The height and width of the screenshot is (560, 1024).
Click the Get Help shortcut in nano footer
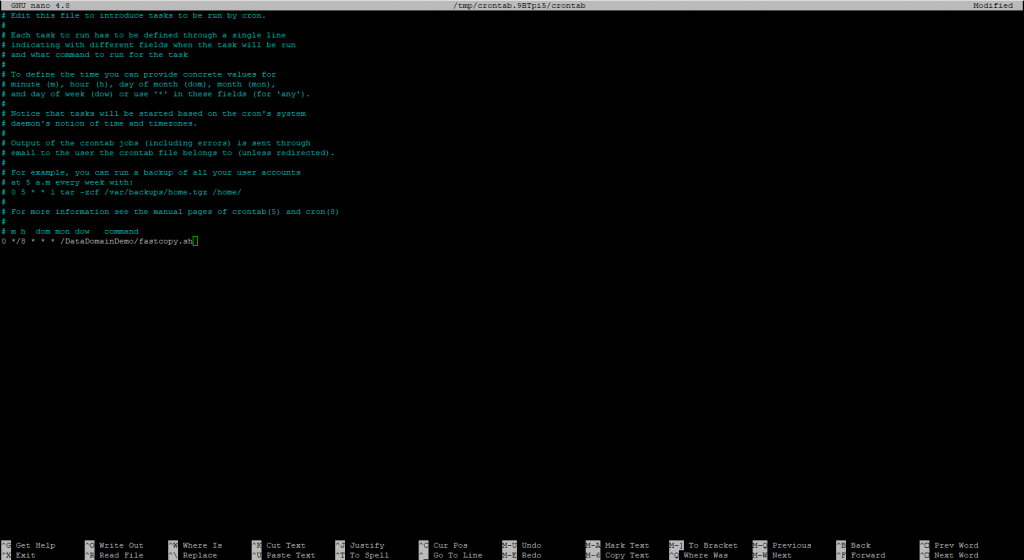(x=35, y=545)
